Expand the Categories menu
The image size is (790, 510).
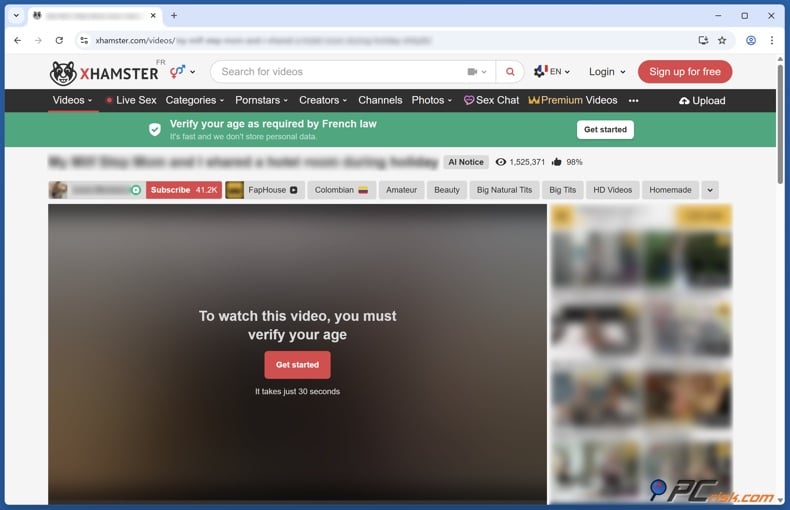point(195,100)
